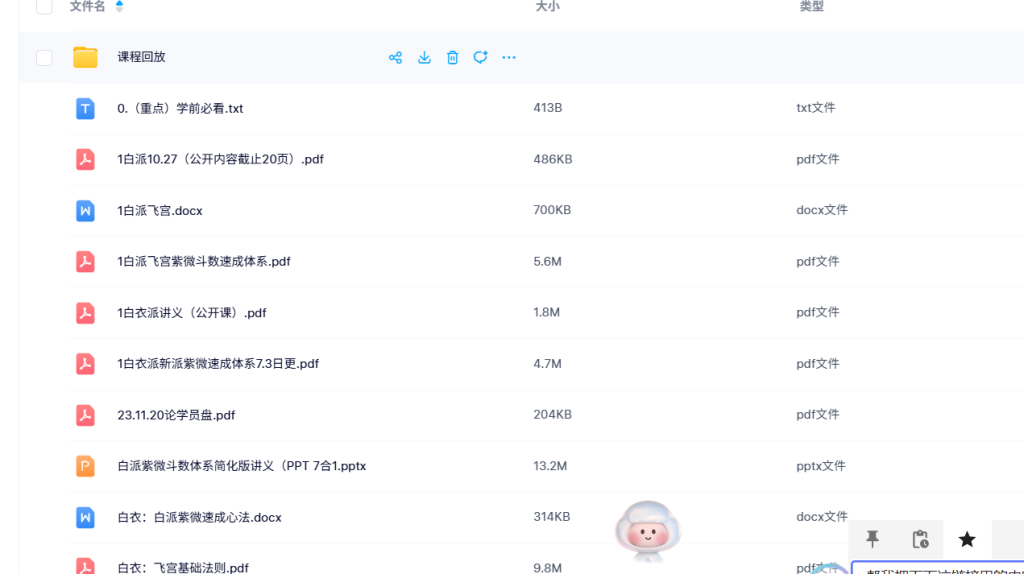The width and height of the screenshot is (1024, 574).
Task: Click pdf文件 type in 23.11.20论学员盘 row
Action: (x=818, y=415)
